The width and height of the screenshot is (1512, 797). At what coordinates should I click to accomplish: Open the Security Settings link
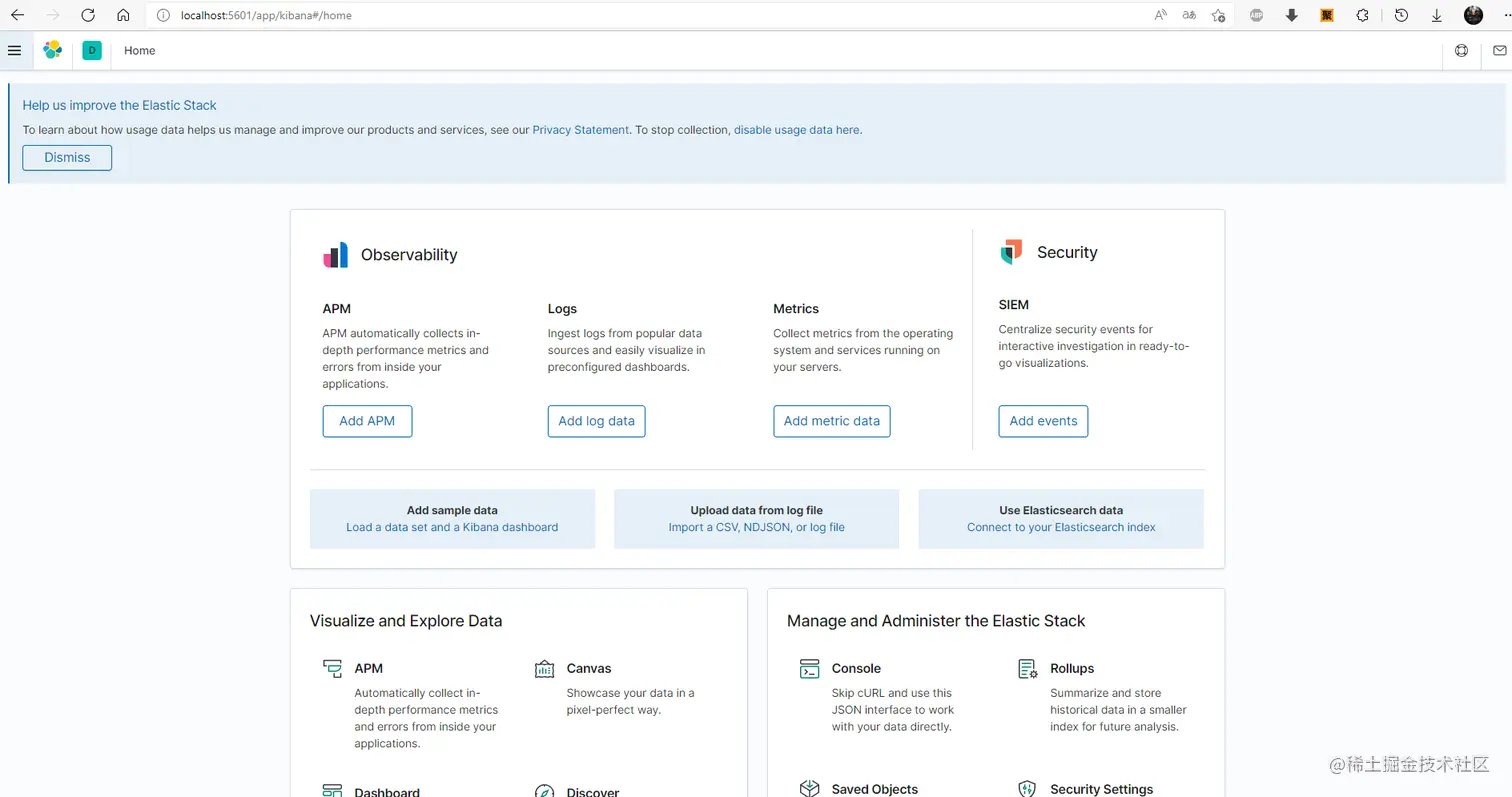(x=1101, y=789)
